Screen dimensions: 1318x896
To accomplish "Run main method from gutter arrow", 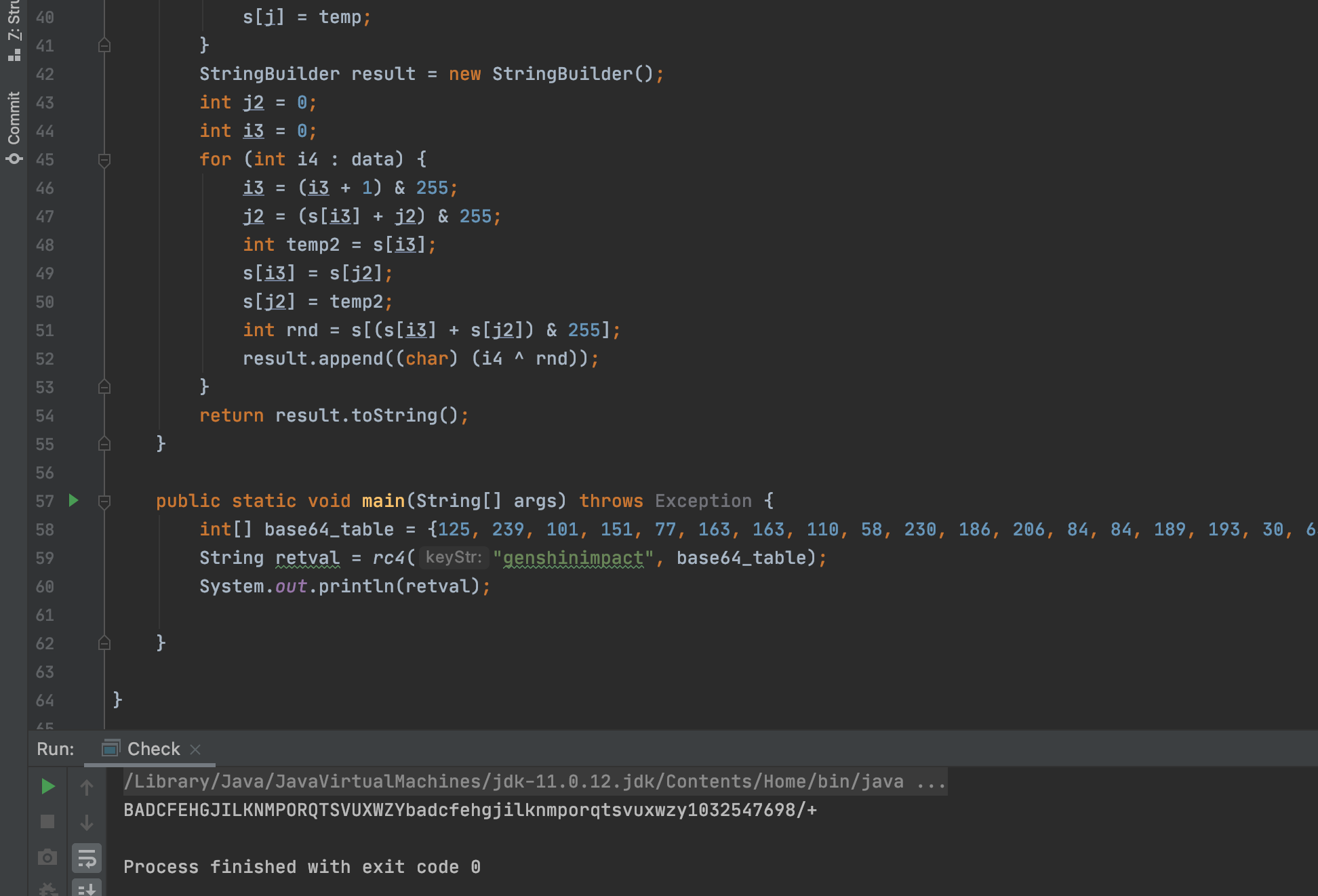I will (74, 501).
